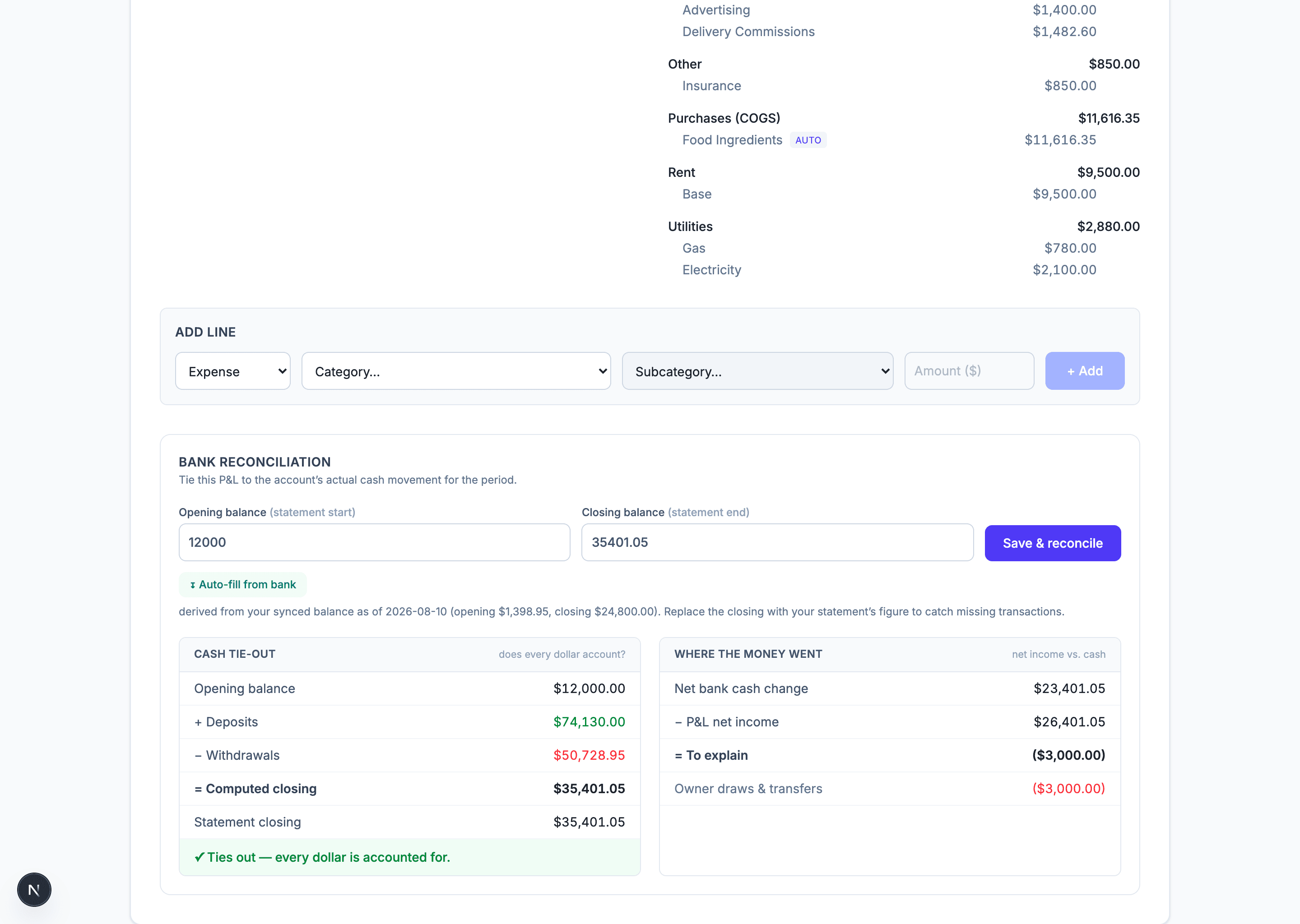Screen dimensions: 1300x924
Task: Click the BANK RECONCILIATION heading
Action: pyautogui.click(x=255, y=462)
